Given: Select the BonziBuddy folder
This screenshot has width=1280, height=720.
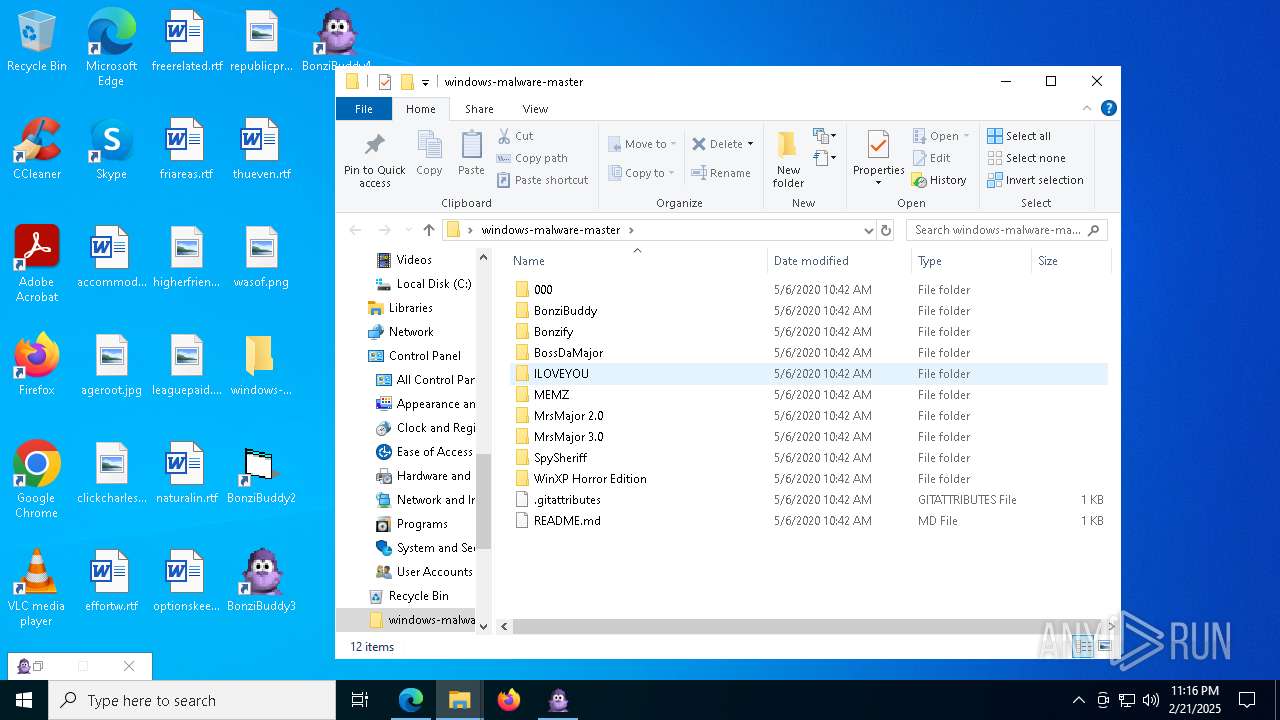Looking at the screenshot, I should click(x=565, y=310).
